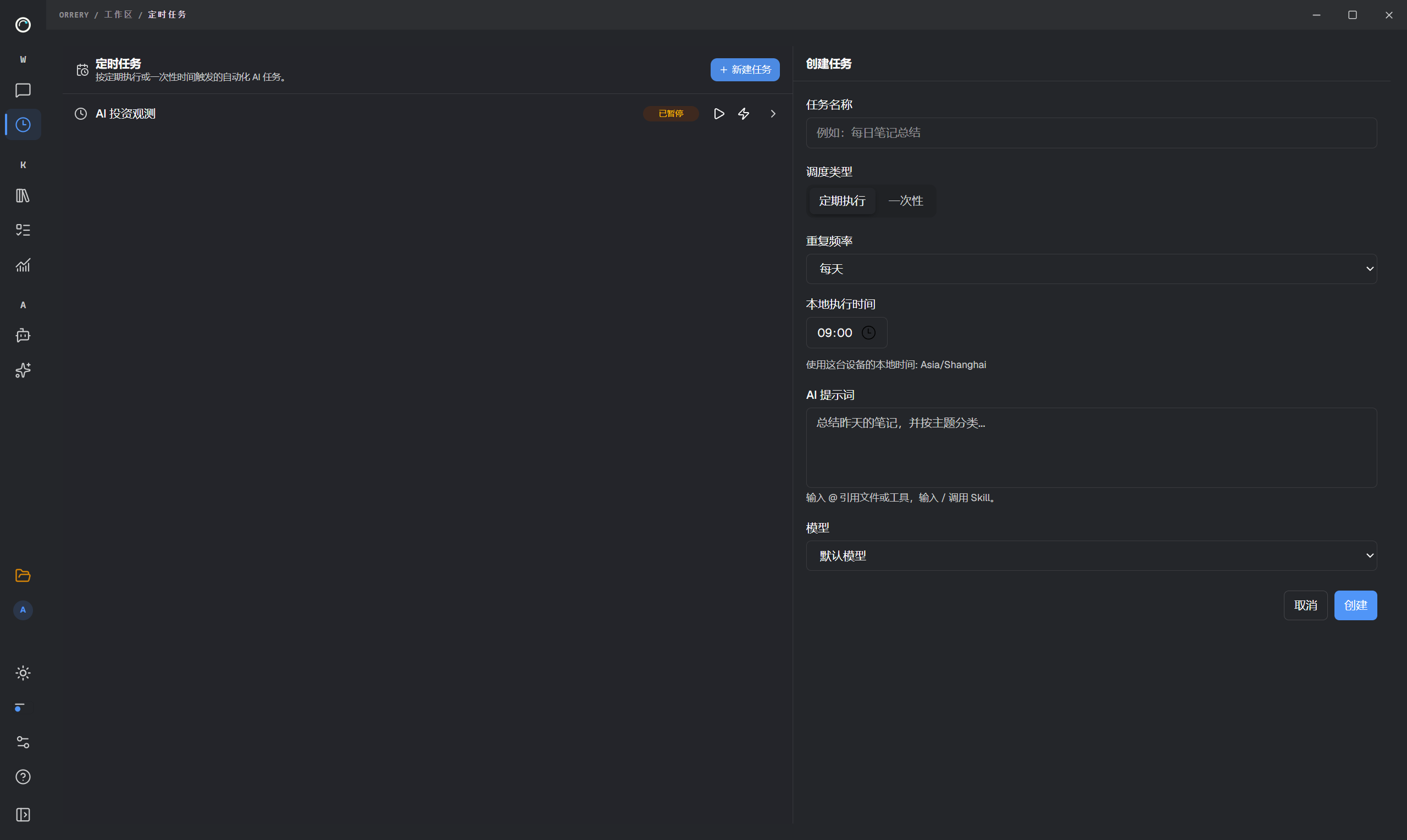Click the 新建任务 button

pyautogui.click(x=745, y=70)
